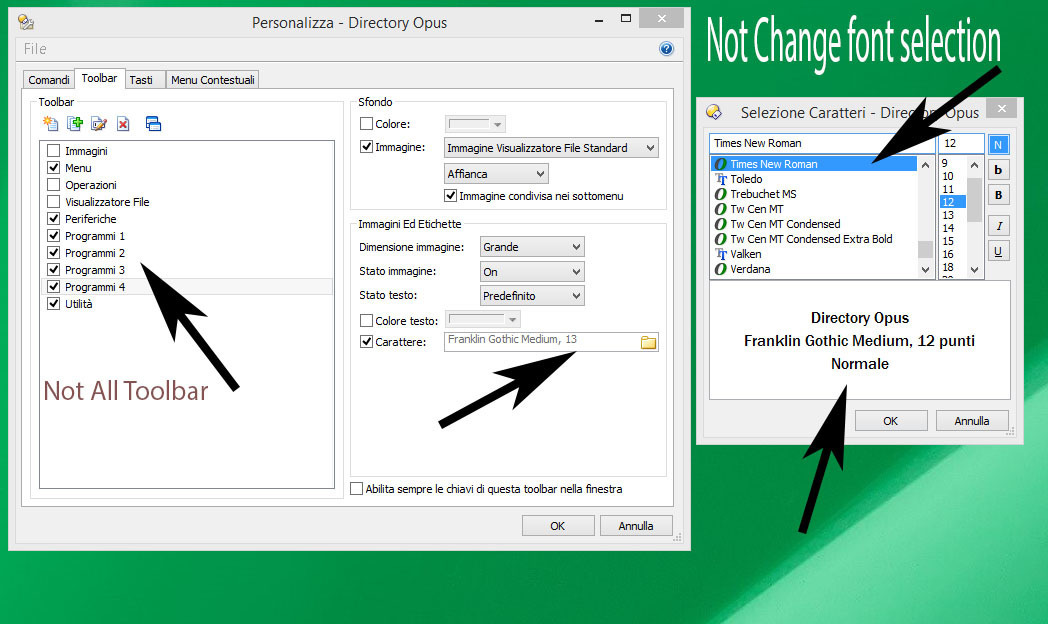The image size is (1048, 624).
Task: Enable the Colore background checkbox
Action: tap(366, 124)
